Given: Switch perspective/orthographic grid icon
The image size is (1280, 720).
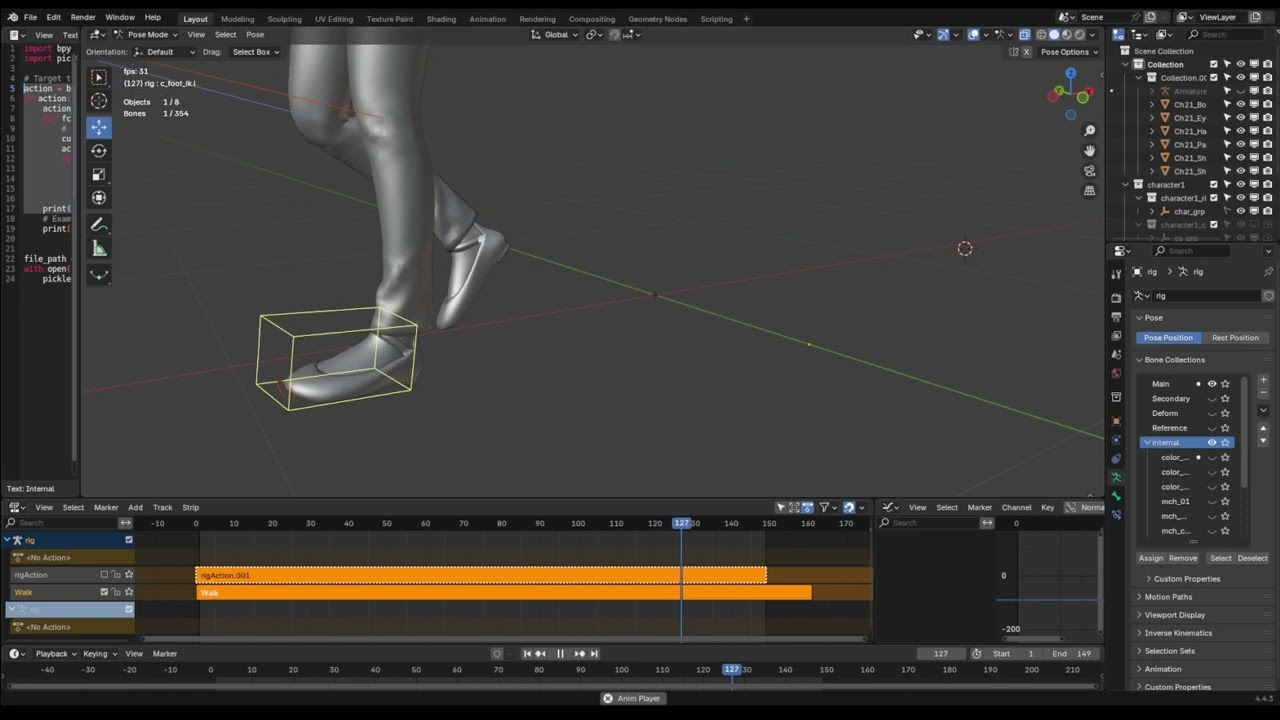Looking at the screenshot, I should pyautogui.click(x=1090, y=191).
